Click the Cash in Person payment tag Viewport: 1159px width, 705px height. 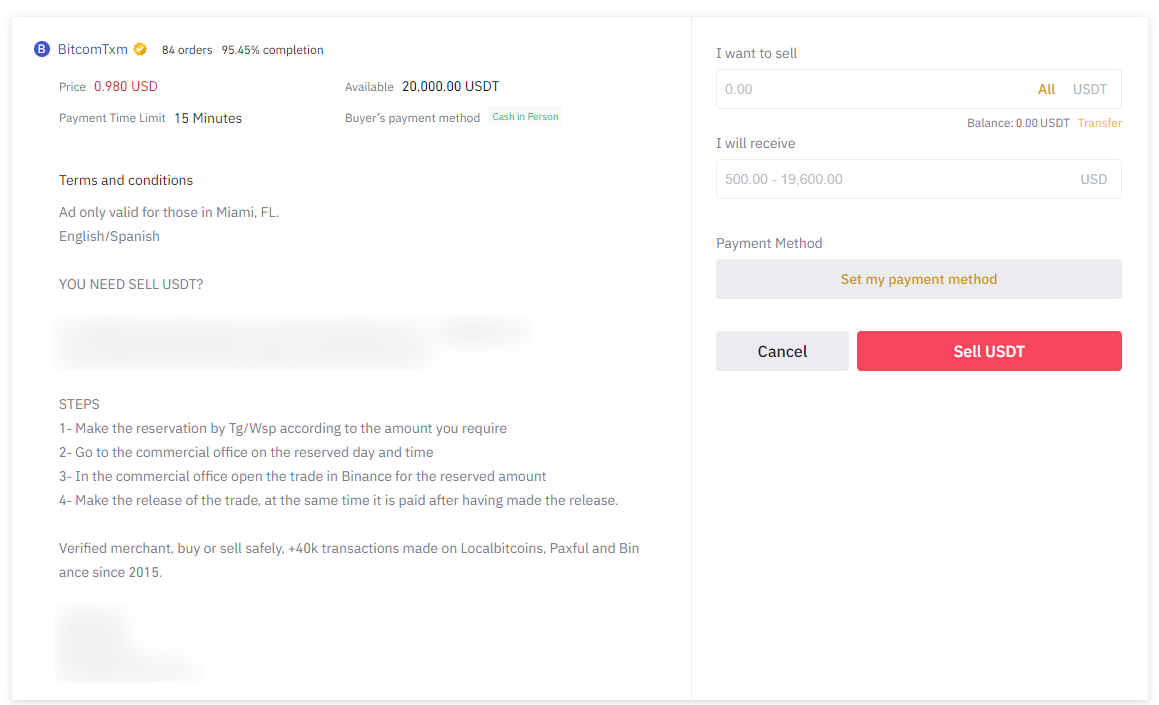524,116
